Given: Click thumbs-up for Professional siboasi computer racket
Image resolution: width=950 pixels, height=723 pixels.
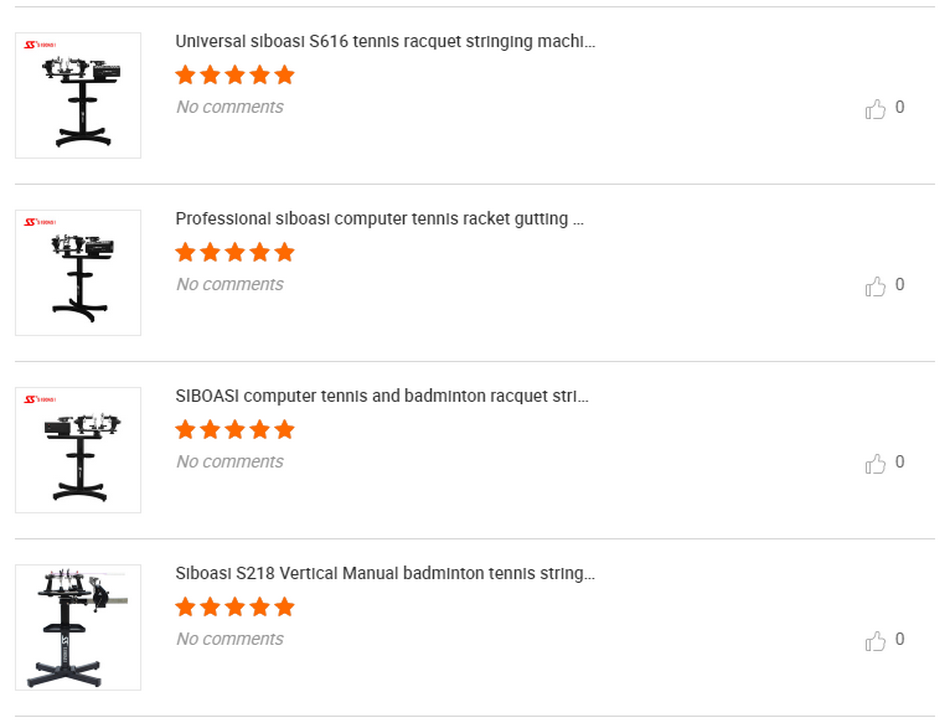Looking at the screenshot, I should pos(875,286).
